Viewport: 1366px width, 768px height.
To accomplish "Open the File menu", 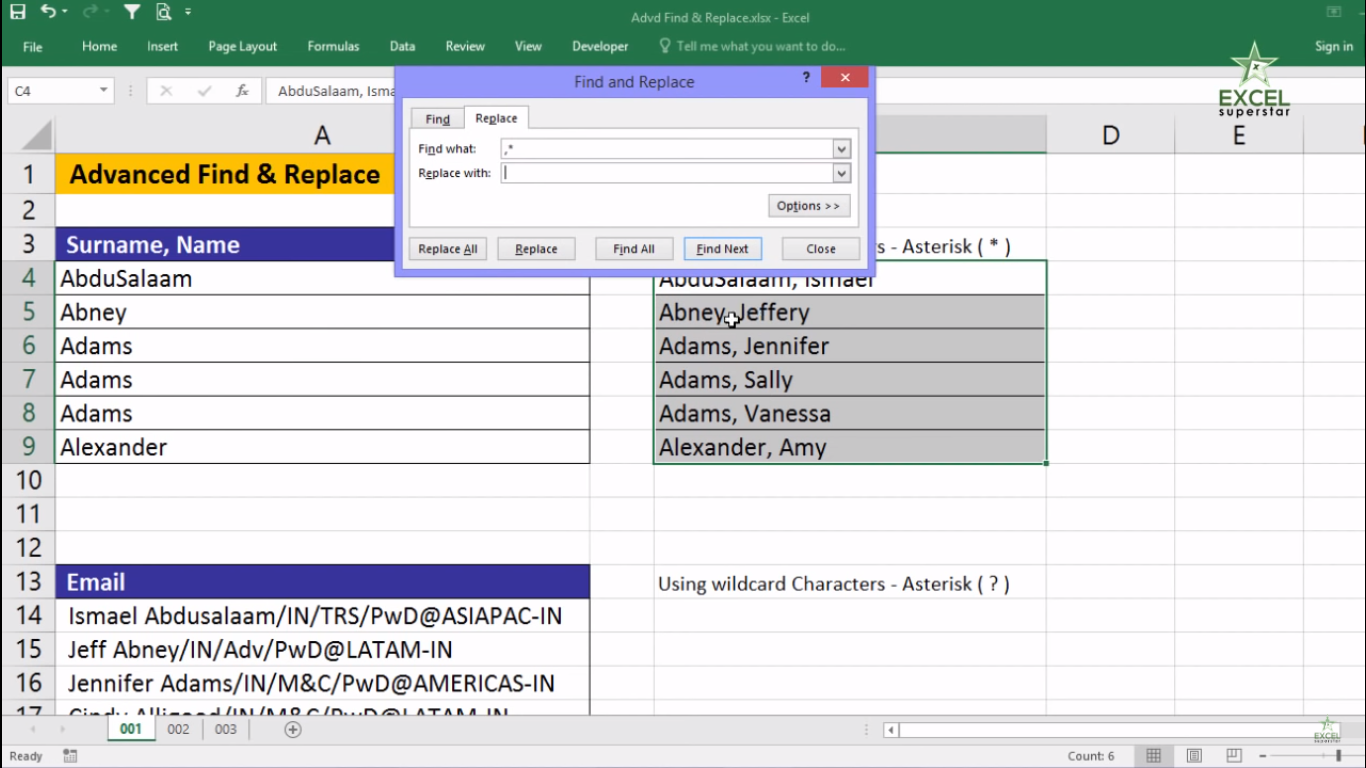I will coord(33,46).
